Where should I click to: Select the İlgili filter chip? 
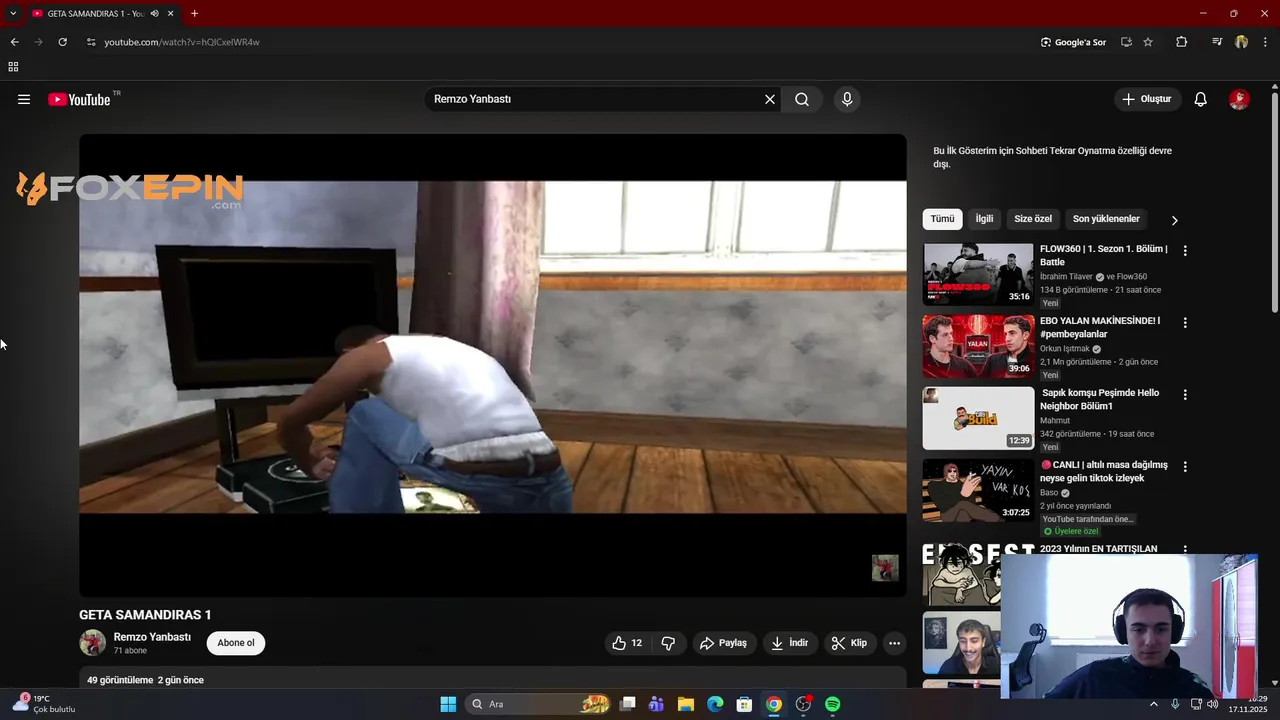coord(984,219)
